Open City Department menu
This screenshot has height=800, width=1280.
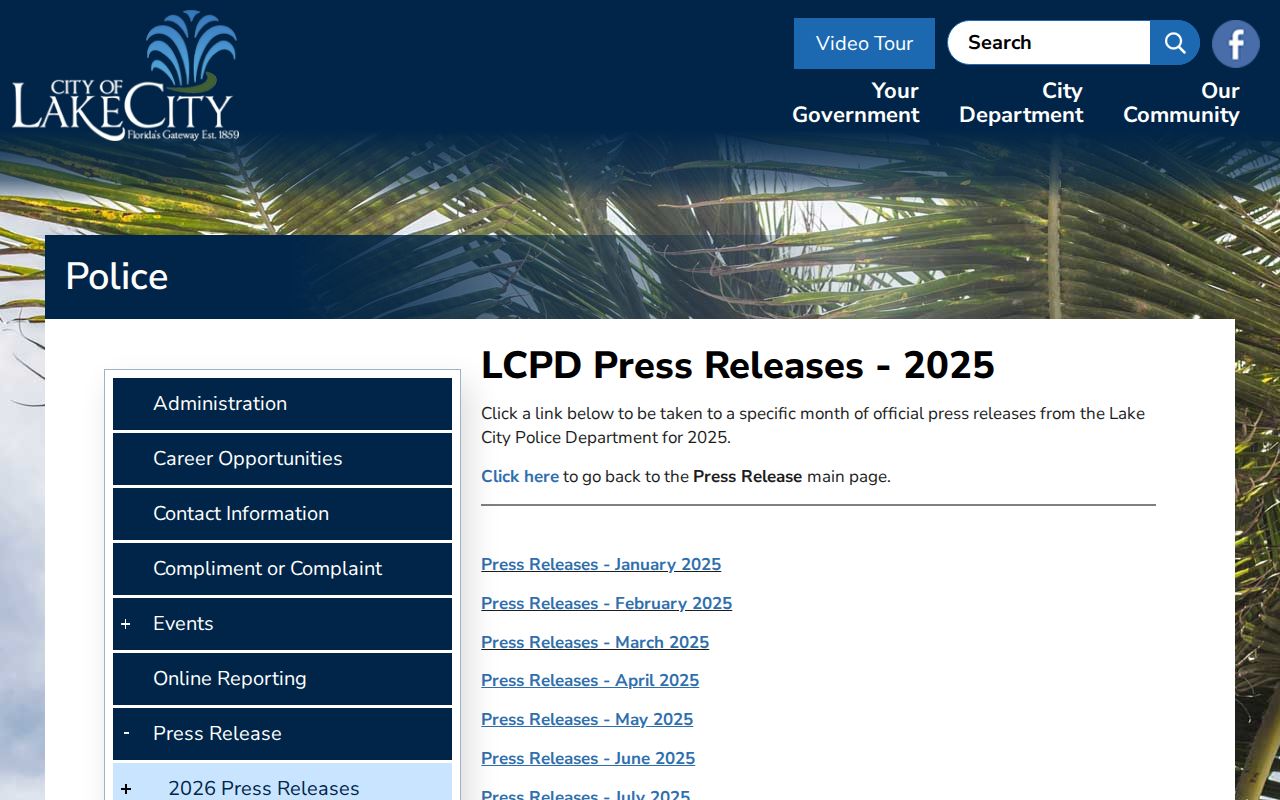point(1021,103)
